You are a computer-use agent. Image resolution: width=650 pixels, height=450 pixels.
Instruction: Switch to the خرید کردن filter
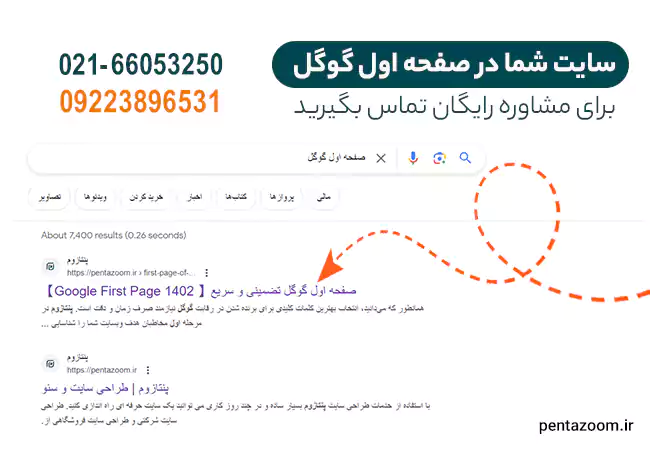click(x=146, y=197)
